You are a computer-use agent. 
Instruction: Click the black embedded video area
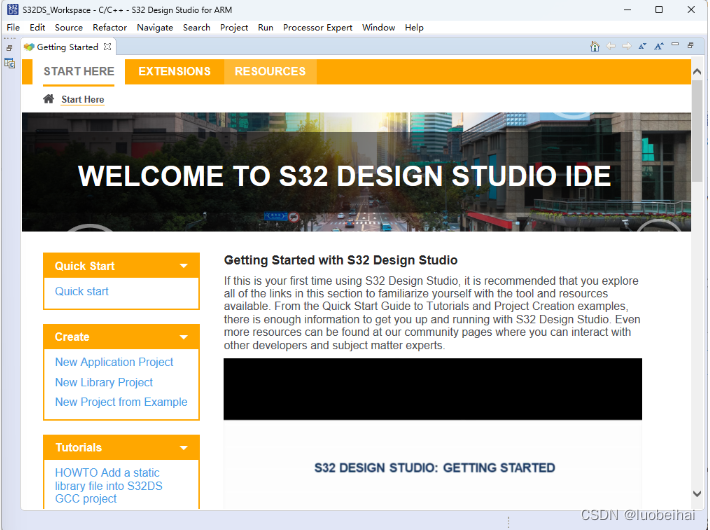point(433,389)
